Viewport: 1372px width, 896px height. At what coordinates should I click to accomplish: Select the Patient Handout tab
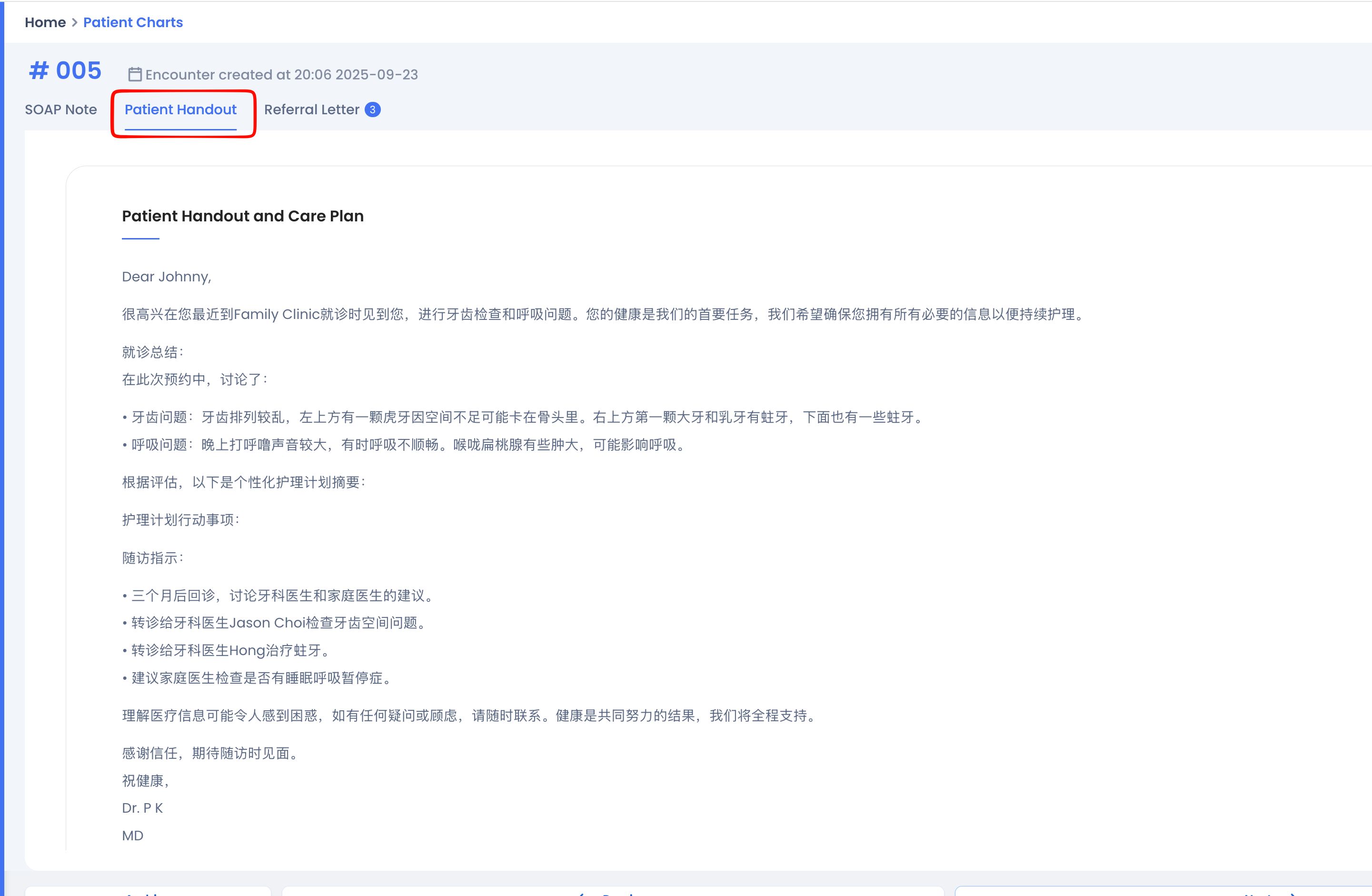click(x=180, y=110)
